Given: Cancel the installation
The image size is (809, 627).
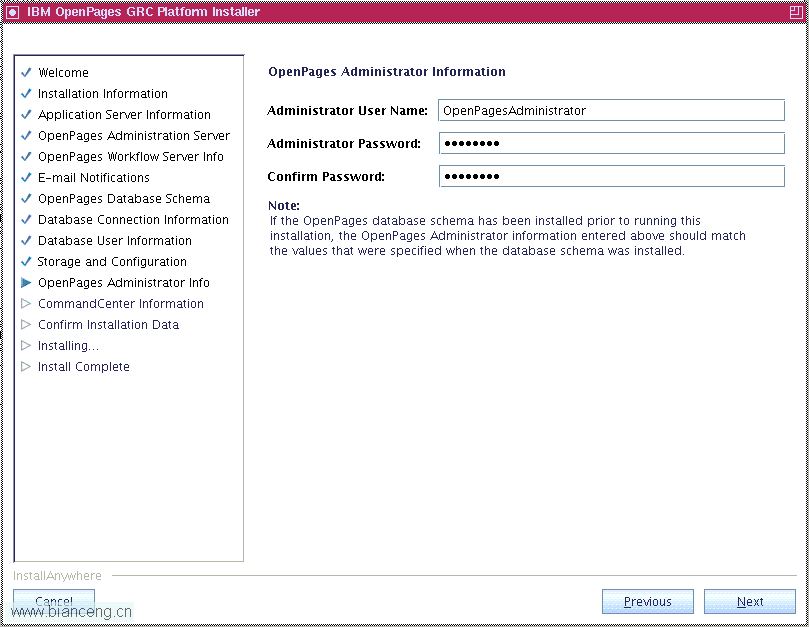Looking at the screenshot, I should coord(54,601).
